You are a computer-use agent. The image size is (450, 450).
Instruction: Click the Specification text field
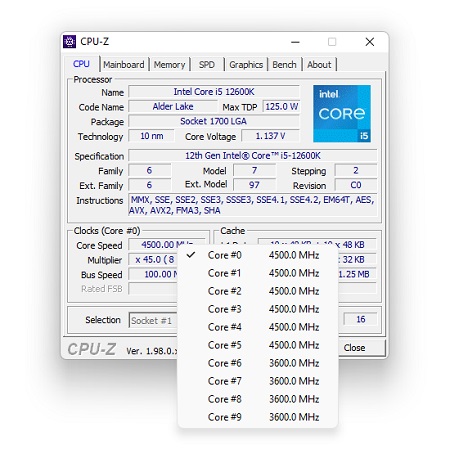(x=253, y=156)
